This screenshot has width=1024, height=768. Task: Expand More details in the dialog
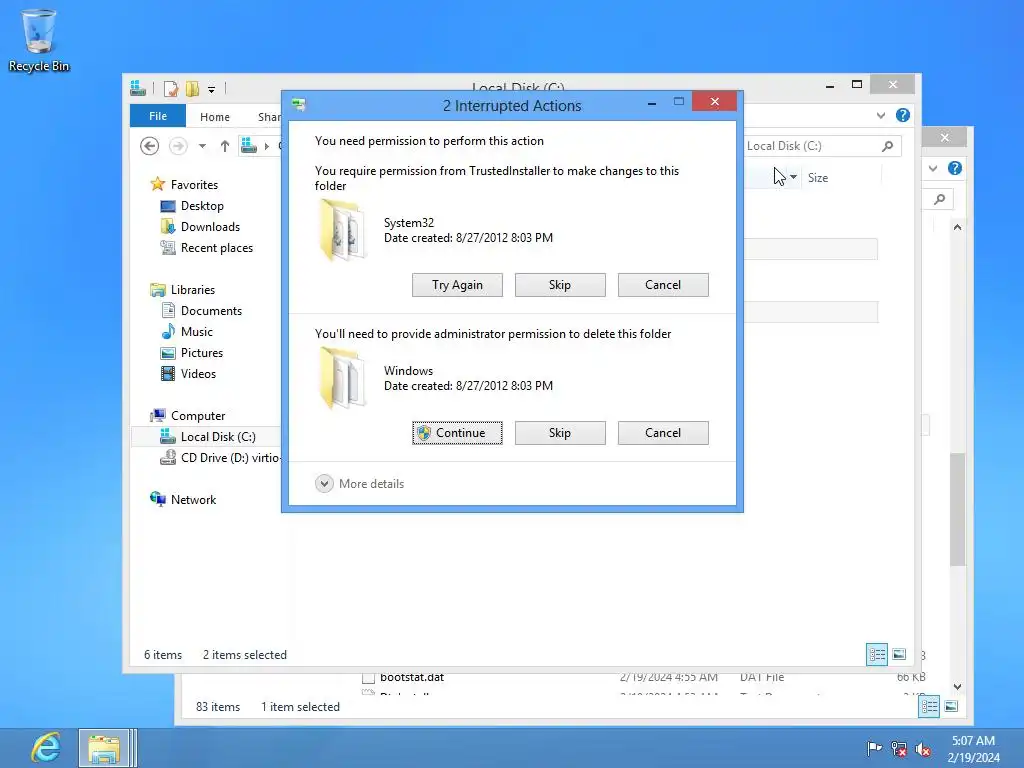pyautogui.click(x=360, y=484)
